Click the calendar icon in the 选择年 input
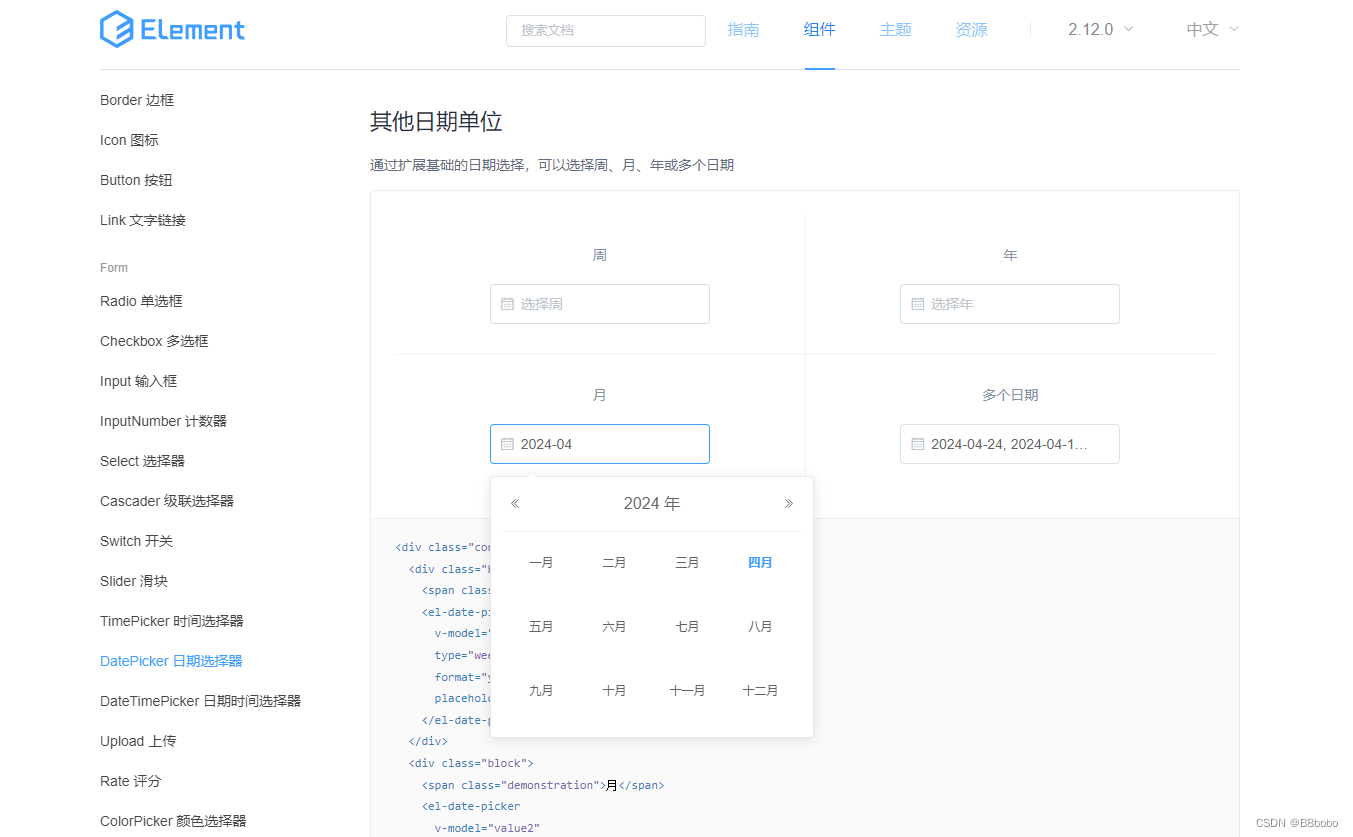 [x=917, y=304]
